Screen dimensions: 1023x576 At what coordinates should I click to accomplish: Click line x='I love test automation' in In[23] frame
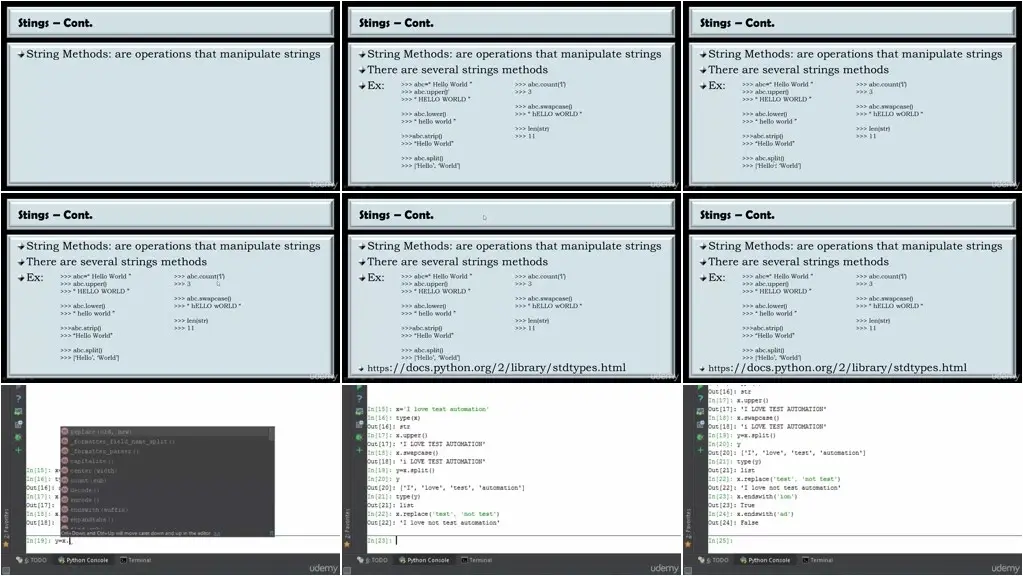[427, 409]
